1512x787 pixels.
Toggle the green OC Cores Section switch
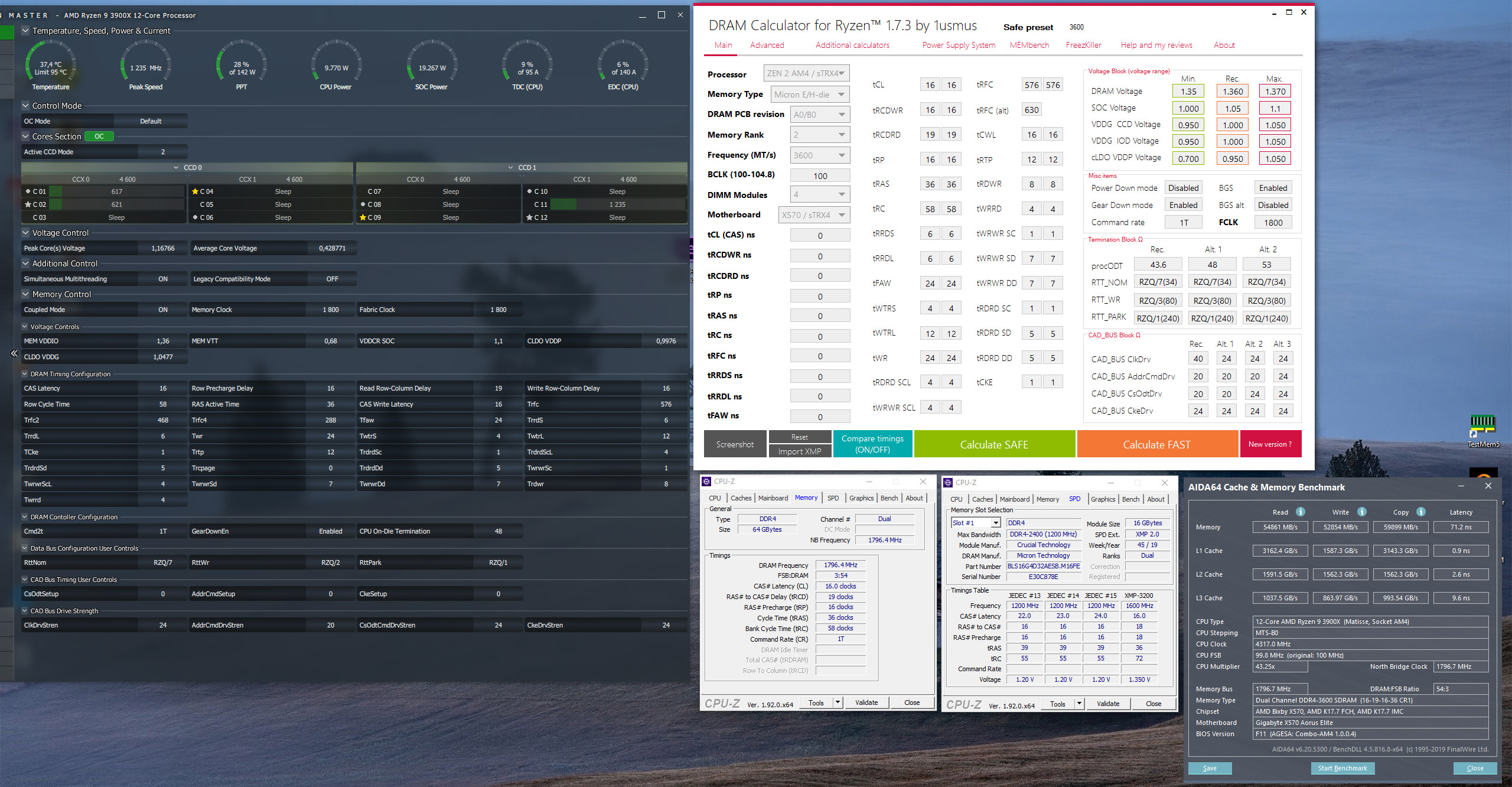(99, 136)
